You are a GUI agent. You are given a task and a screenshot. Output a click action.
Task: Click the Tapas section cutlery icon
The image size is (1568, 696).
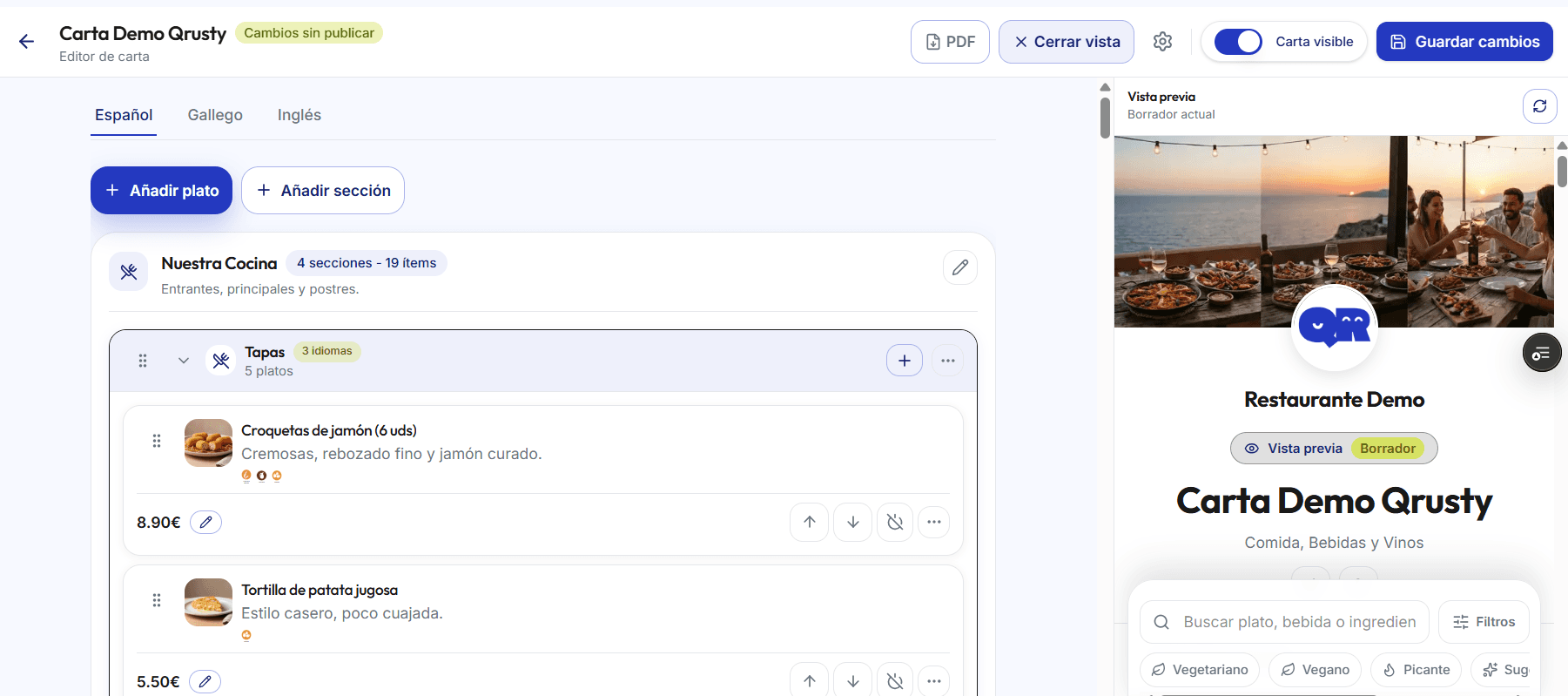click(x=221, y=361)
